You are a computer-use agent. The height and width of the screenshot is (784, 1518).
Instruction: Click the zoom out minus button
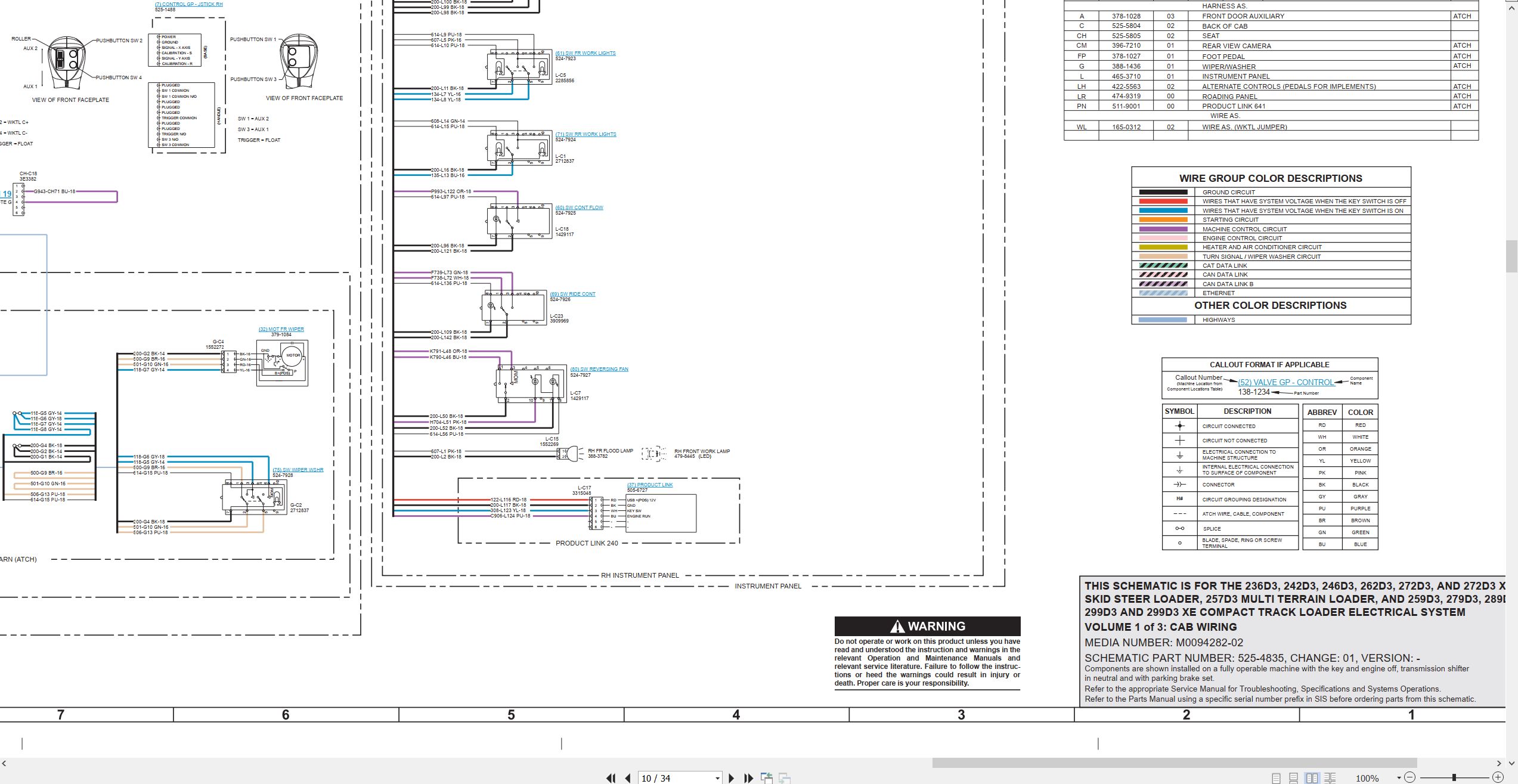pyautogui.click(x=1409, y=777)
